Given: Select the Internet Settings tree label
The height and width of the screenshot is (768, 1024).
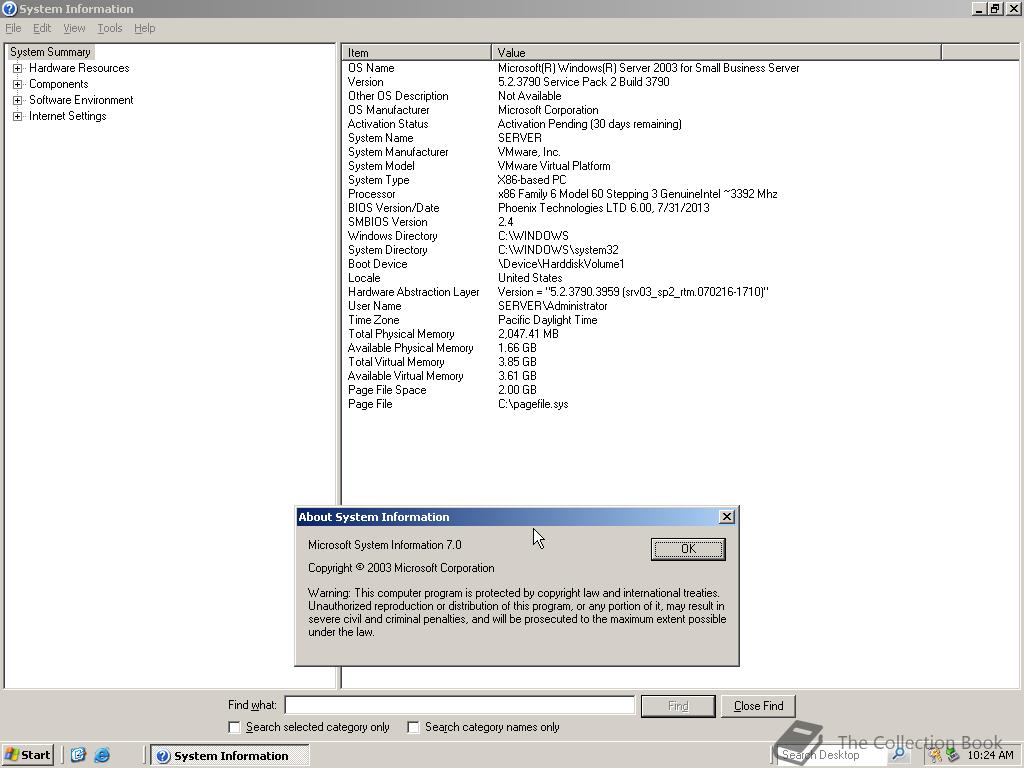Looking at the screenshot, I should click(x=67, y=116).
